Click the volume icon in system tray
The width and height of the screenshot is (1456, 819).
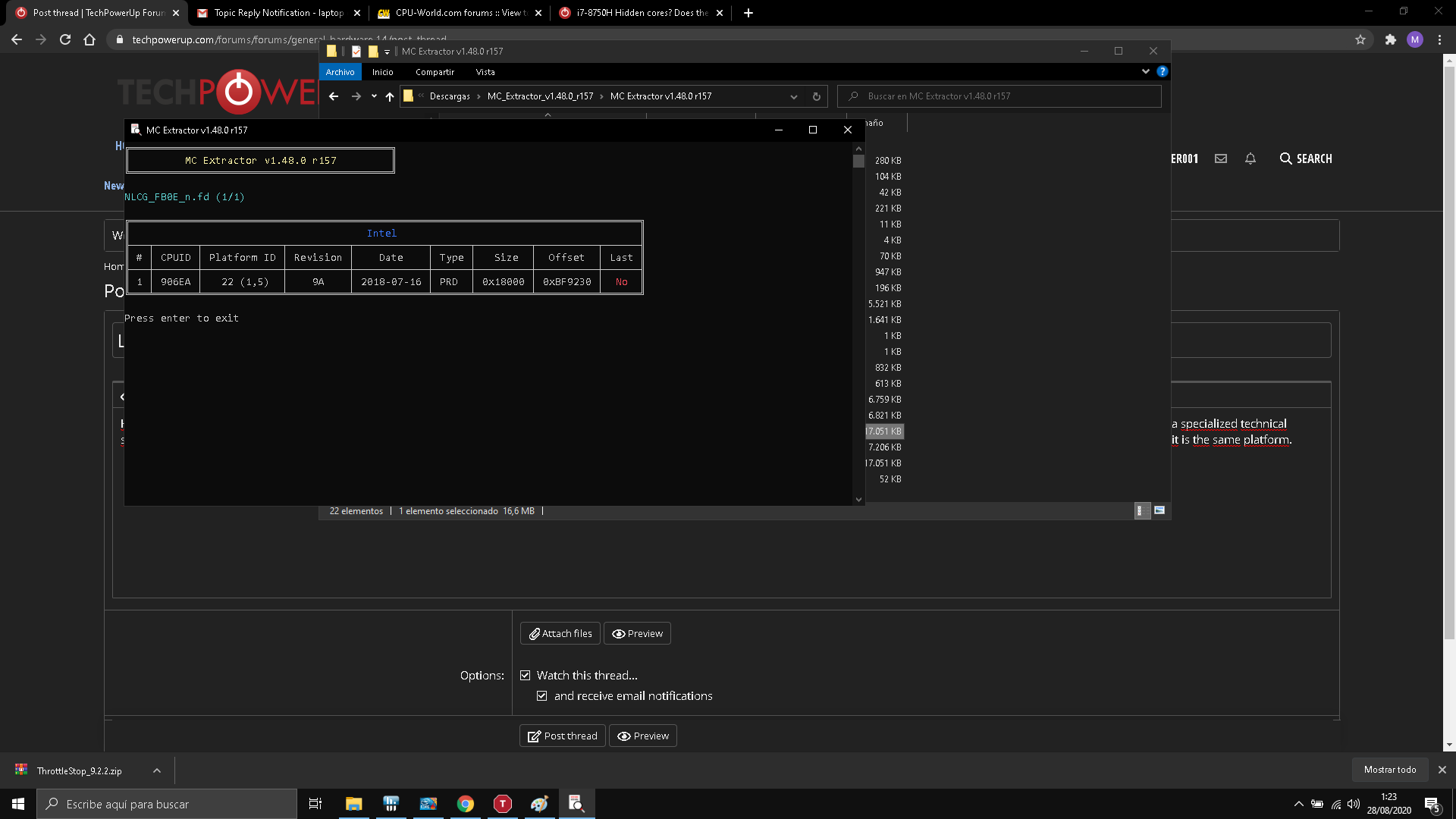click(x=1354, y=804)
